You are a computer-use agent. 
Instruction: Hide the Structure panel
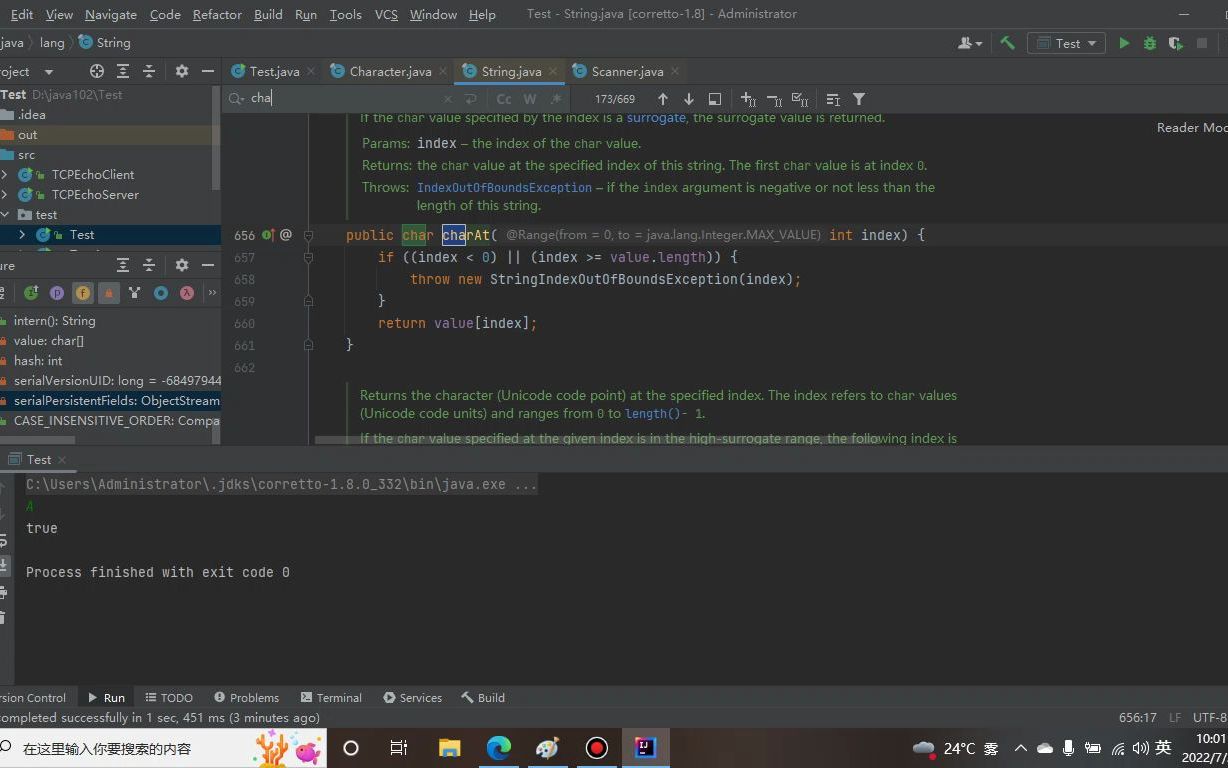tap(208, 265)
